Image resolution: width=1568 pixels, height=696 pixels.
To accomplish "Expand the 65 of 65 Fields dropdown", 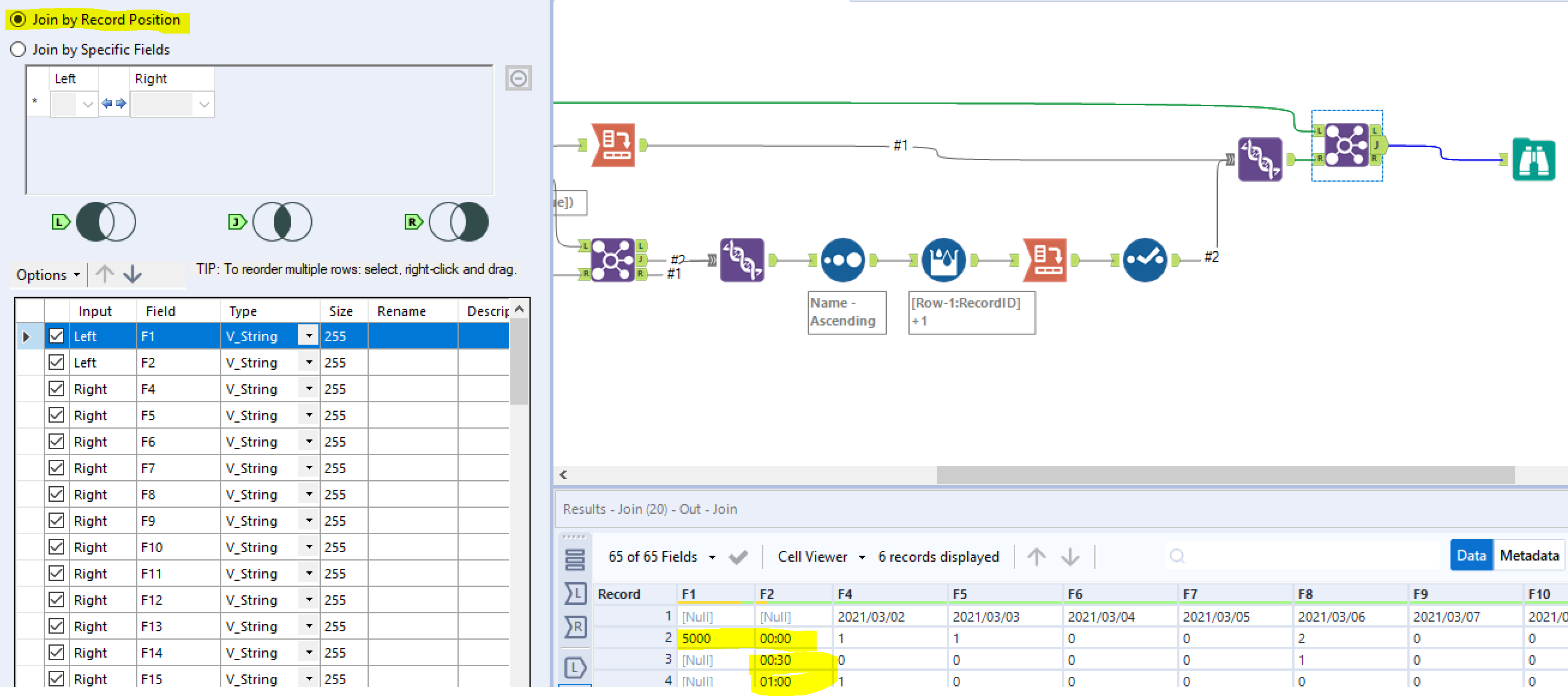I will [x=661, y=556].
